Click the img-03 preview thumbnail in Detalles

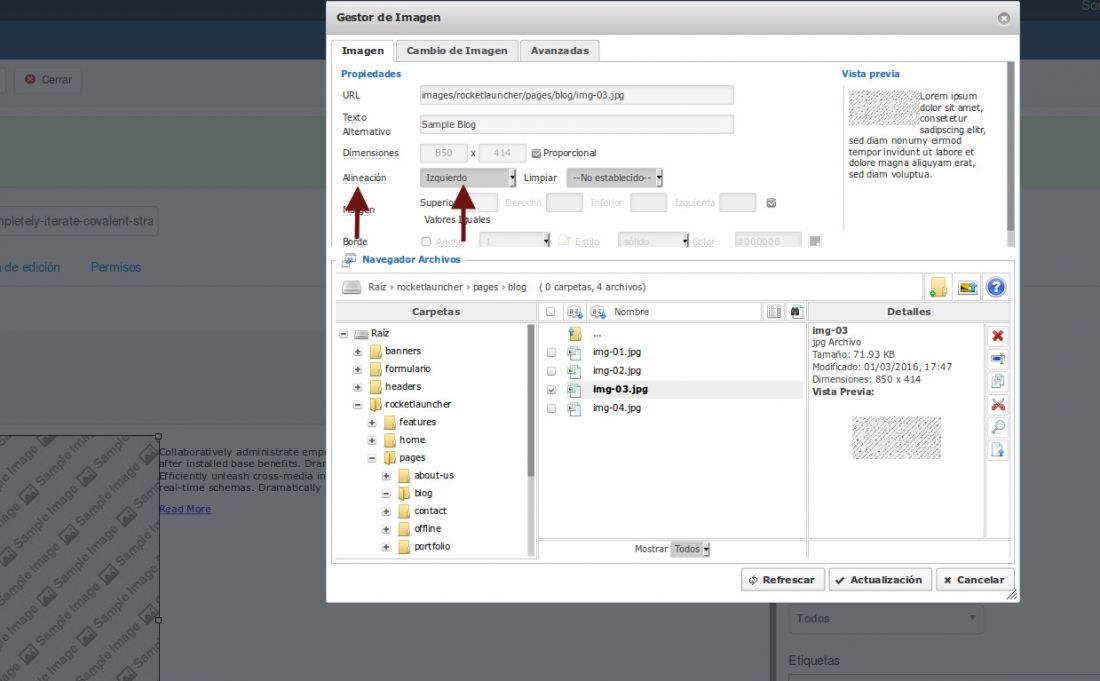(x=897, y=438)
